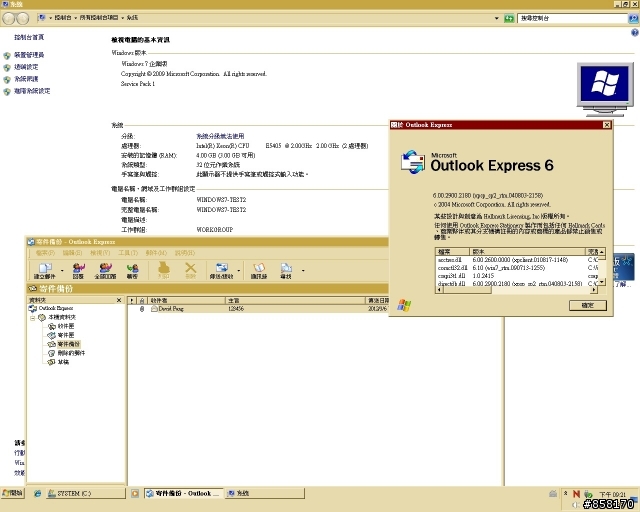Select the 草稿 drafts folder
The height and width of the screenshot is (512, 640).
[58, 362]
